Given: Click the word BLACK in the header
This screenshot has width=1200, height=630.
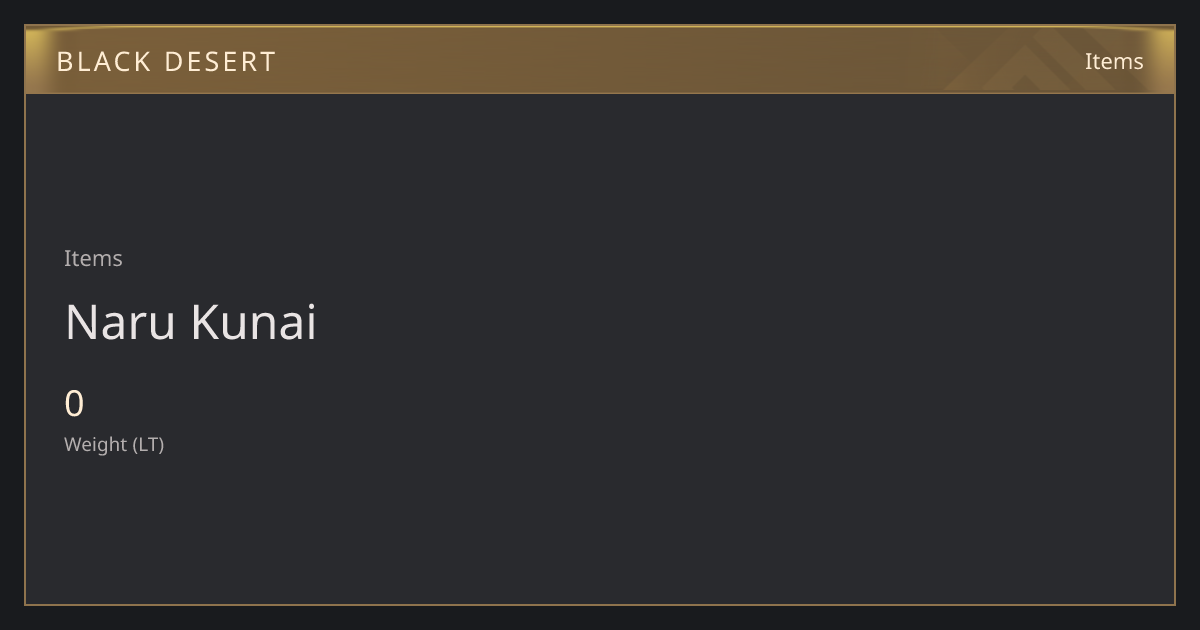Looking at the screenshot, I should coord(103,61).
